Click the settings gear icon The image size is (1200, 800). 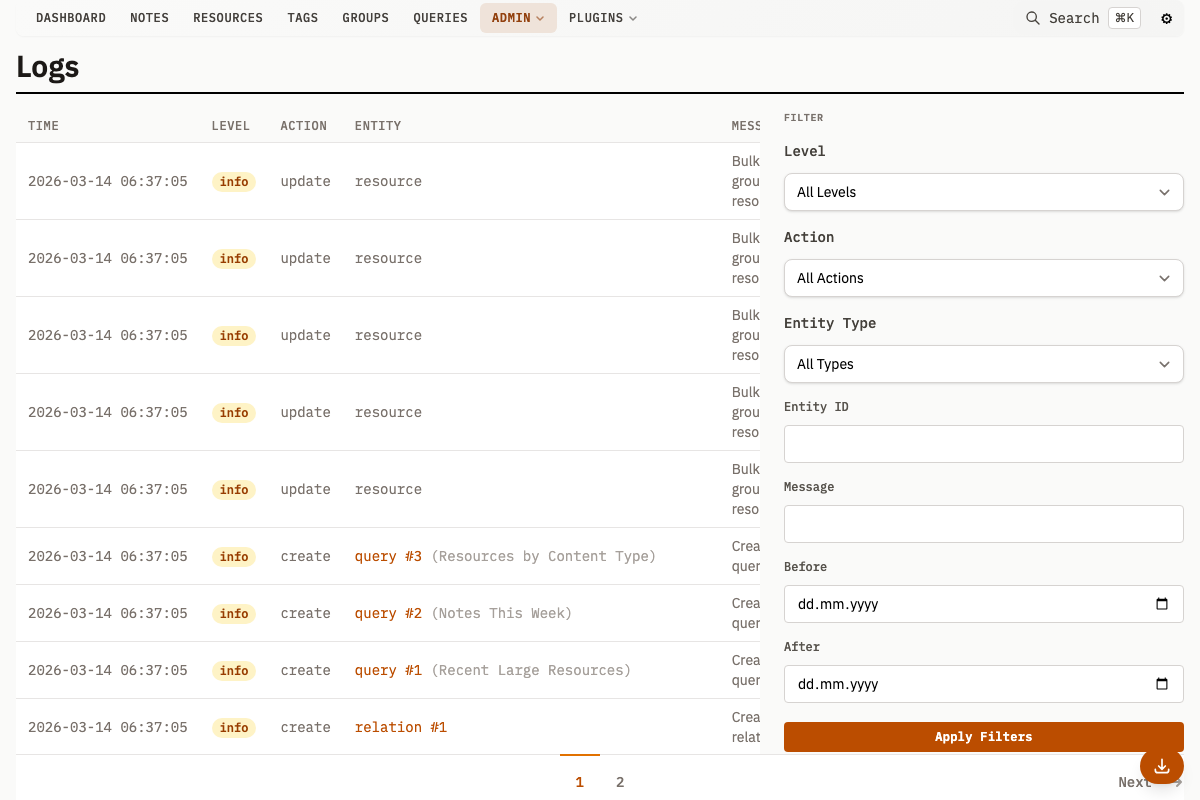coord(1166,18)
